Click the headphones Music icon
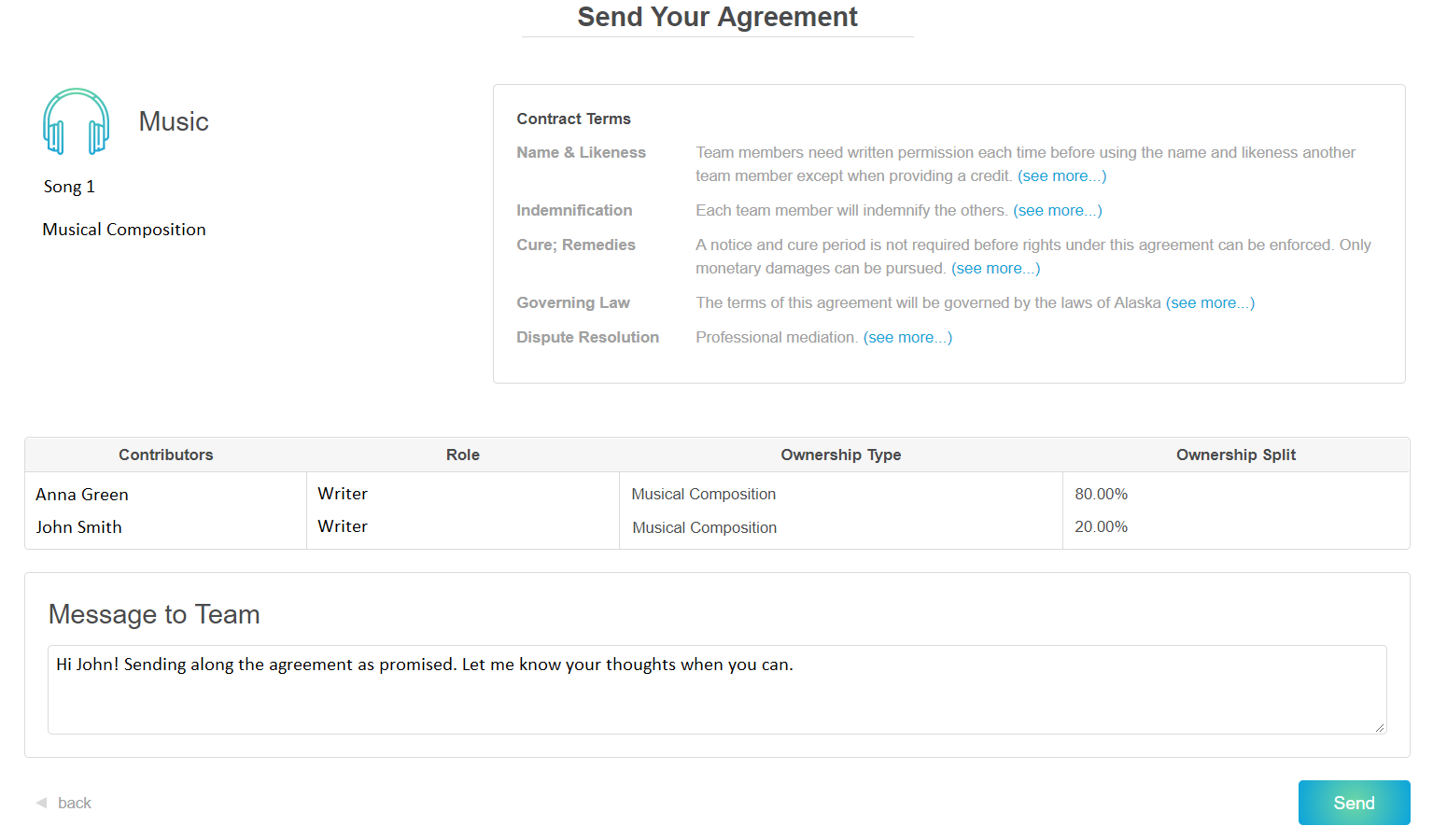 click(76, 121)
